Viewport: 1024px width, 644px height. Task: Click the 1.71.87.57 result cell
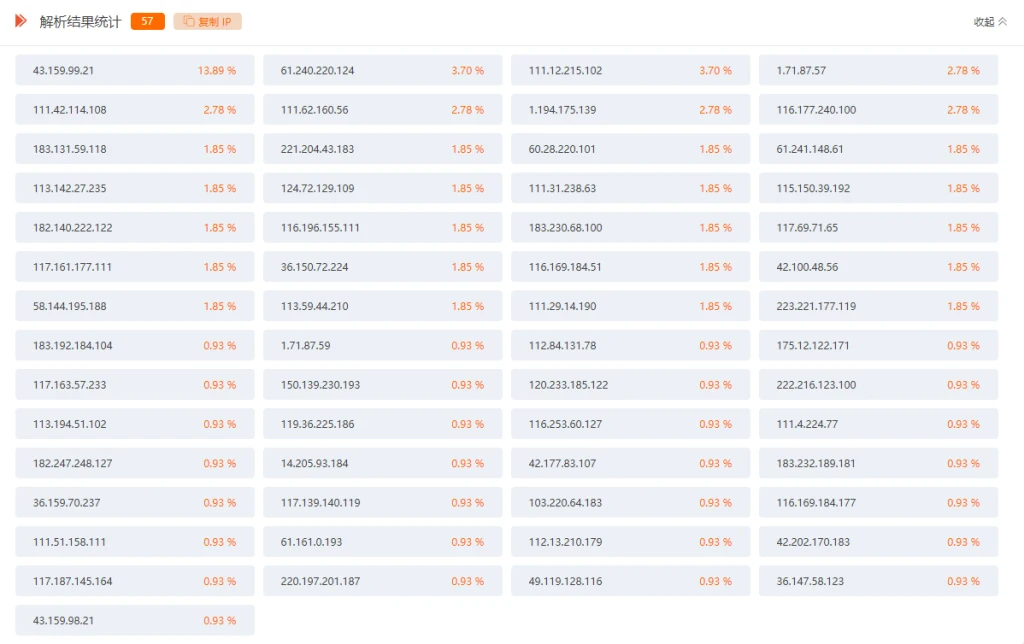point(801,71)
